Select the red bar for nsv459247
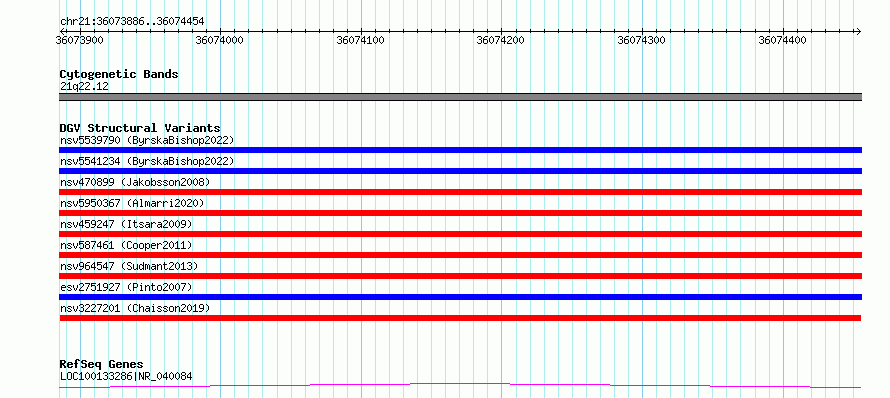The image size is (890, 398). [x=460, y=234]
